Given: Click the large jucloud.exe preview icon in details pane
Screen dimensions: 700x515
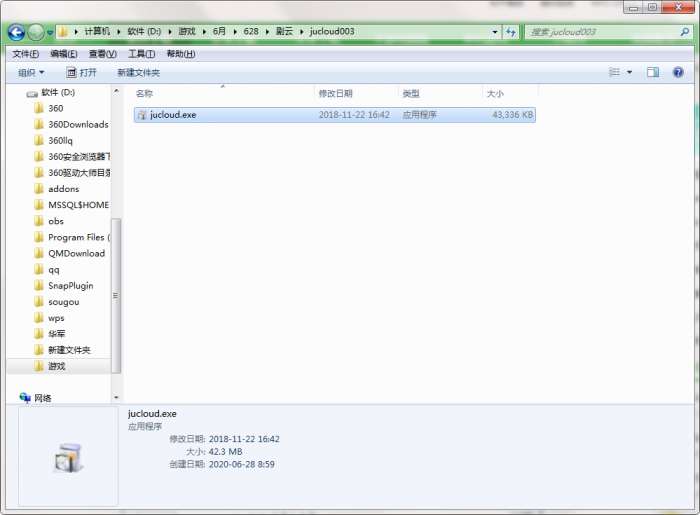Looking at the screenshot, I should pyautogui.click(x=68, y=457).
